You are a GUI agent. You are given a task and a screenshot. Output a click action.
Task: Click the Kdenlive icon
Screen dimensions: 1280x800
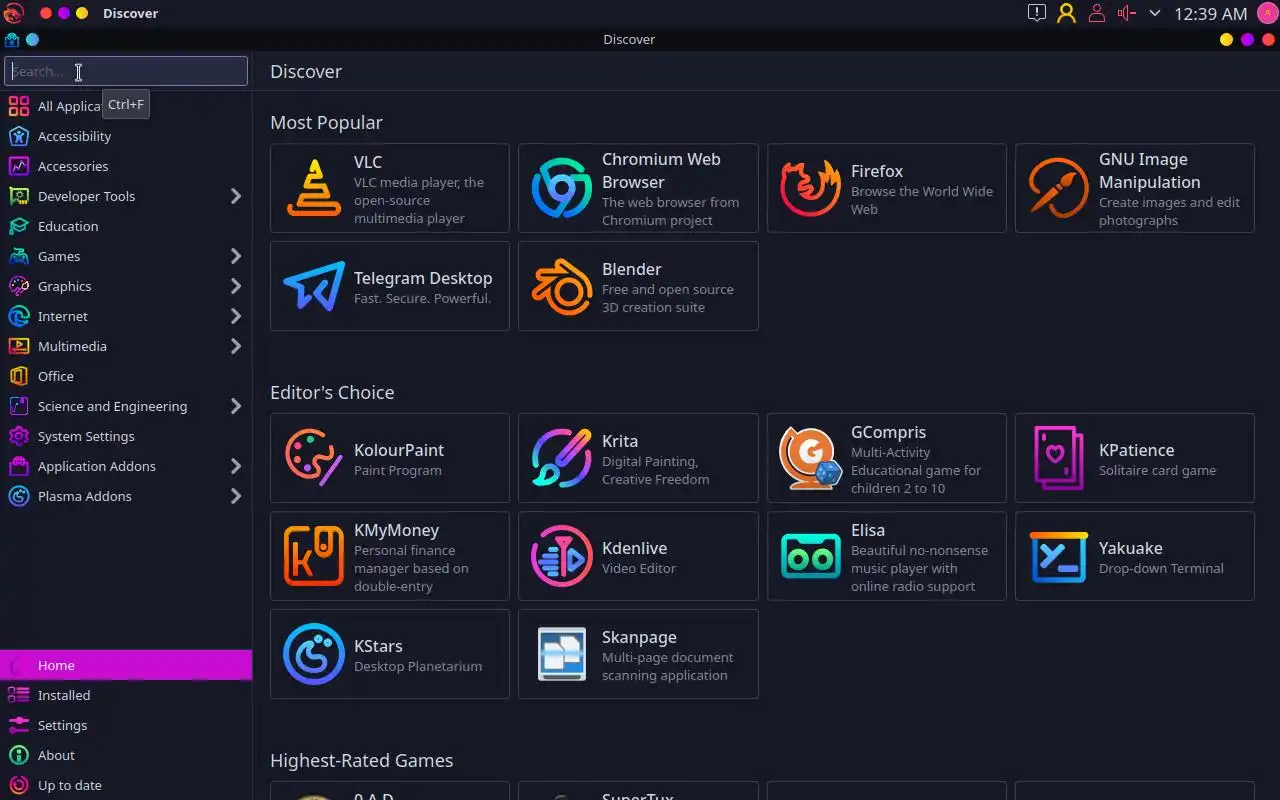click(562, 556)
